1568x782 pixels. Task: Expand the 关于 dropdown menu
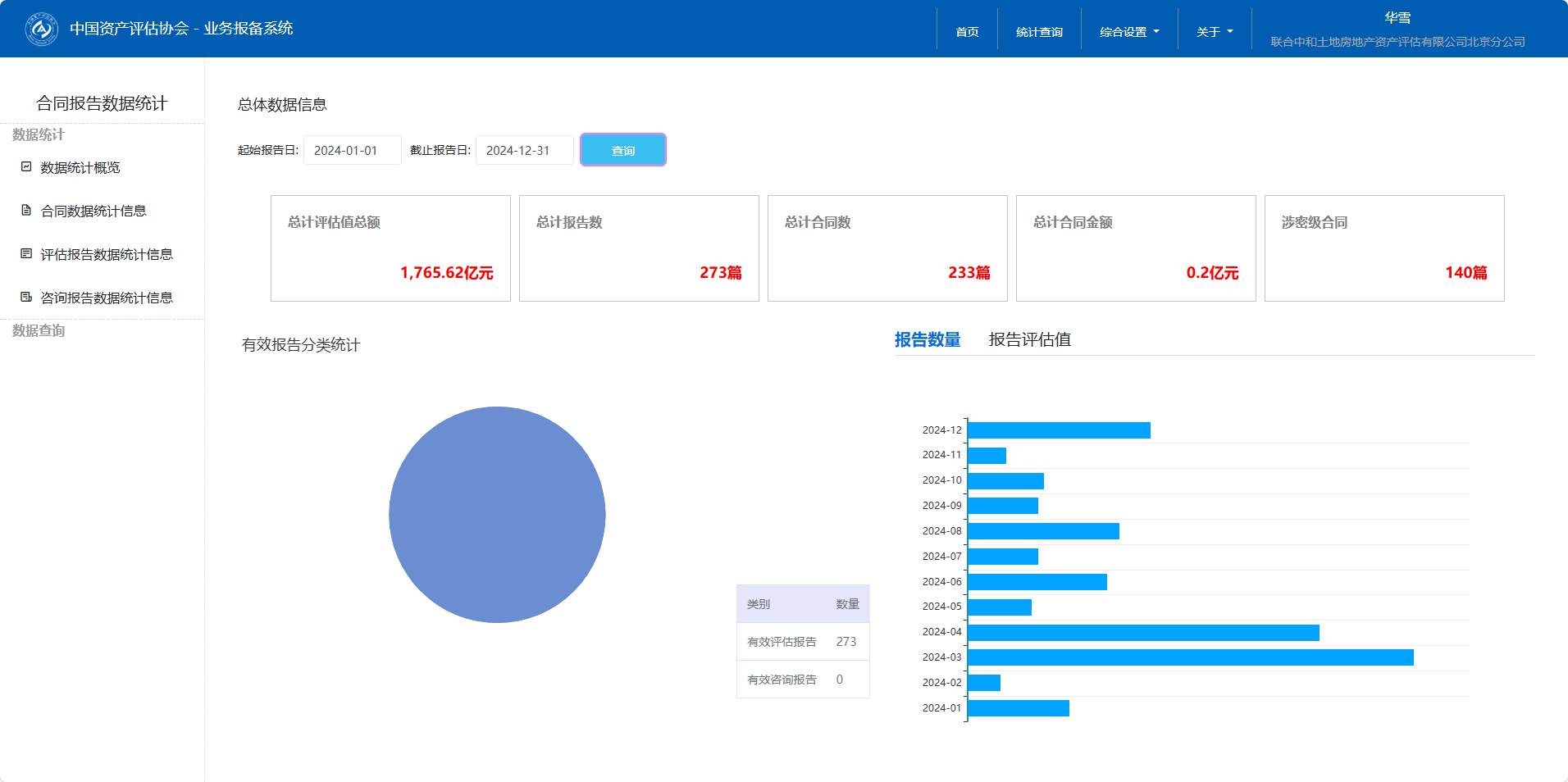1214,32
